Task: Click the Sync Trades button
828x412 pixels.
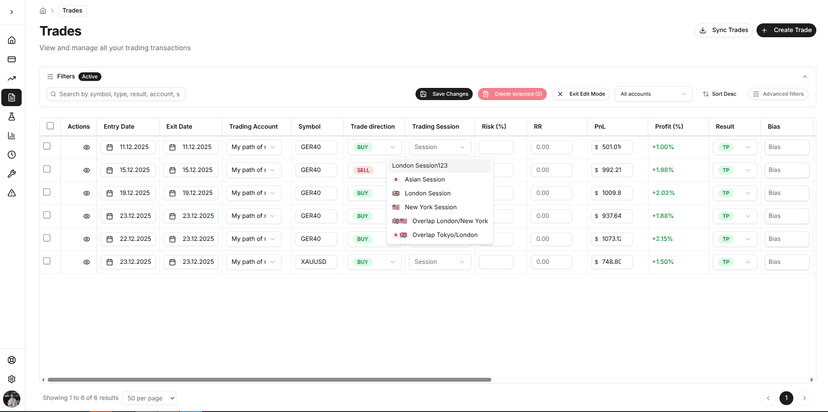Action: 723,30
